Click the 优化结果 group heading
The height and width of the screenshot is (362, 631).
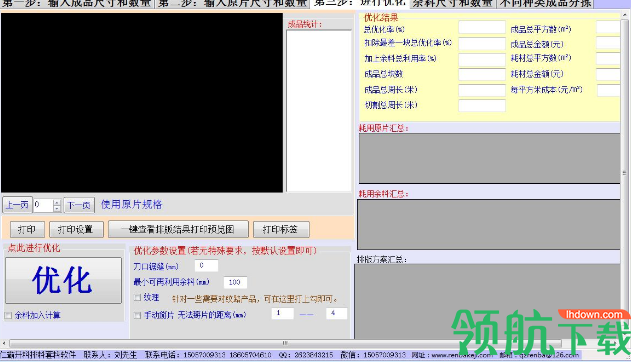point(381,17)
